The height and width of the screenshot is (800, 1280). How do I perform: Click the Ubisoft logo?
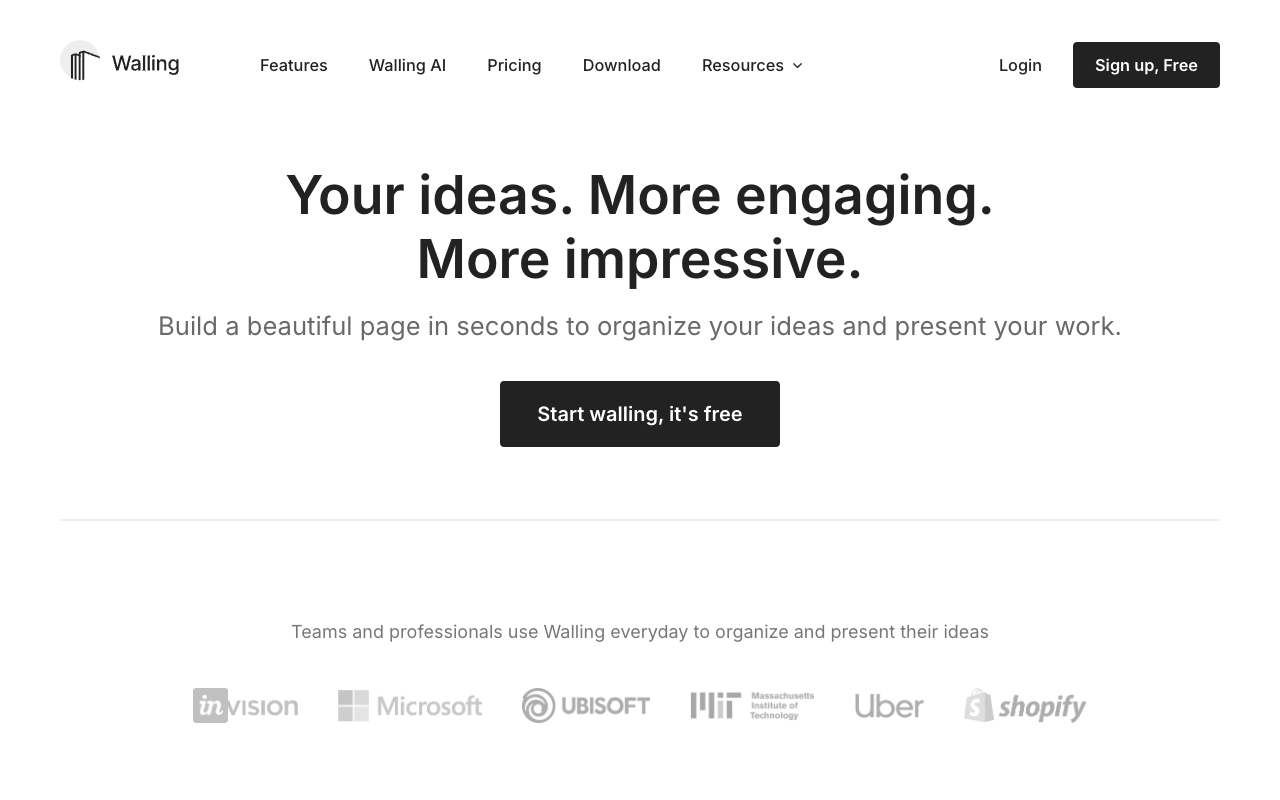(586, 706)
